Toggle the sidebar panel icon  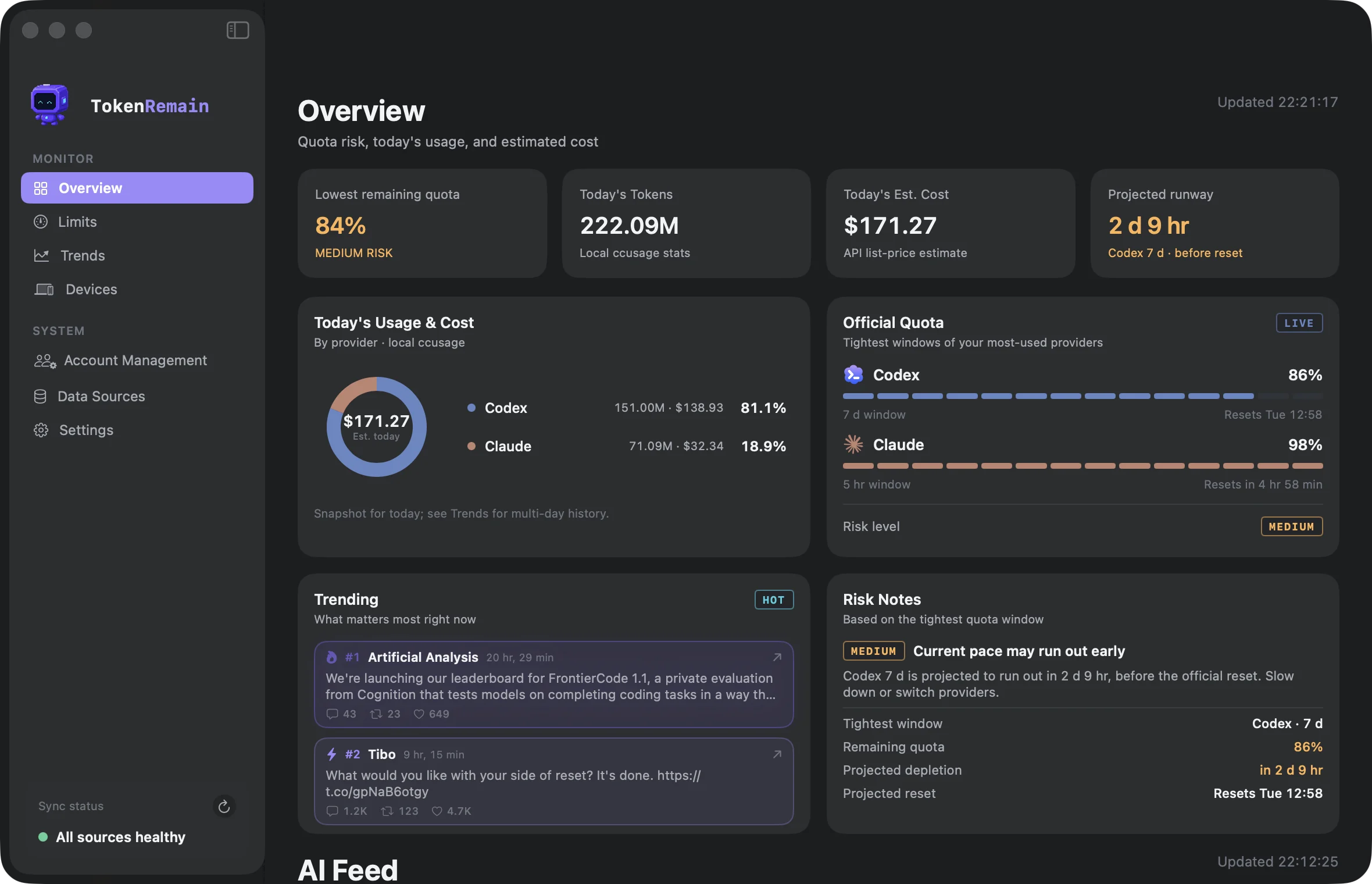click(x=238, y=30)
